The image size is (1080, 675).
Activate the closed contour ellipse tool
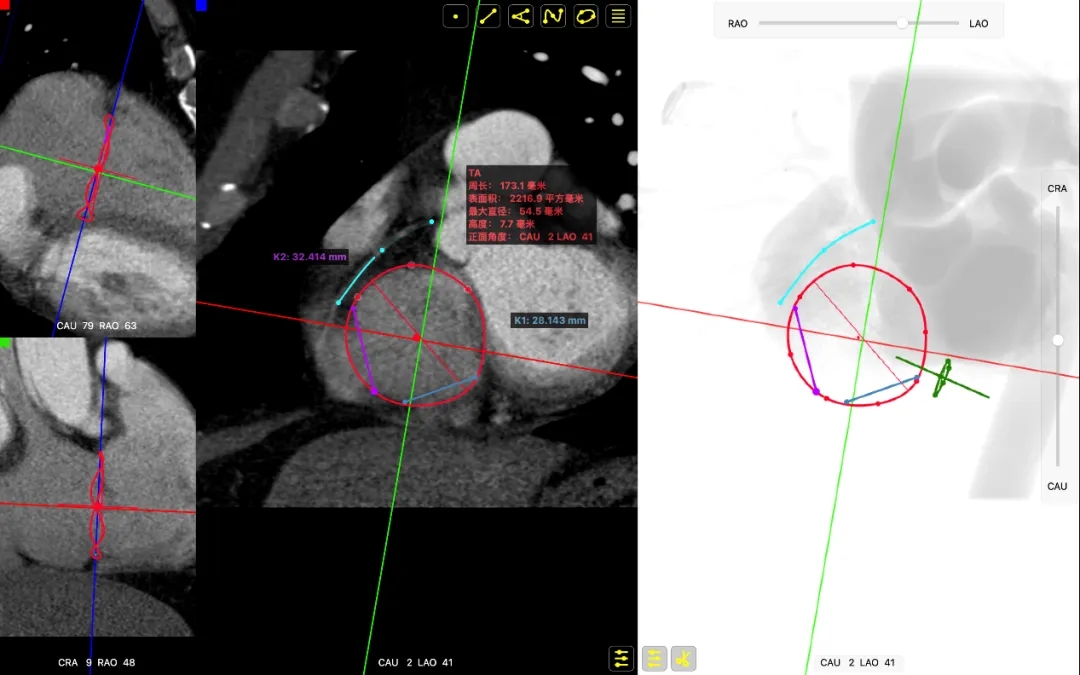(586, 16)
